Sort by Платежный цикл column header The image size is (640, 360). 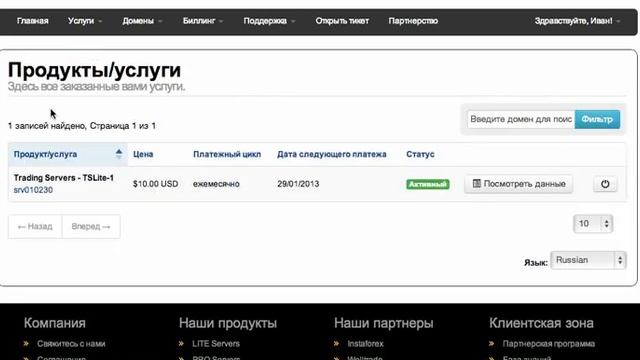pos(227,154)
